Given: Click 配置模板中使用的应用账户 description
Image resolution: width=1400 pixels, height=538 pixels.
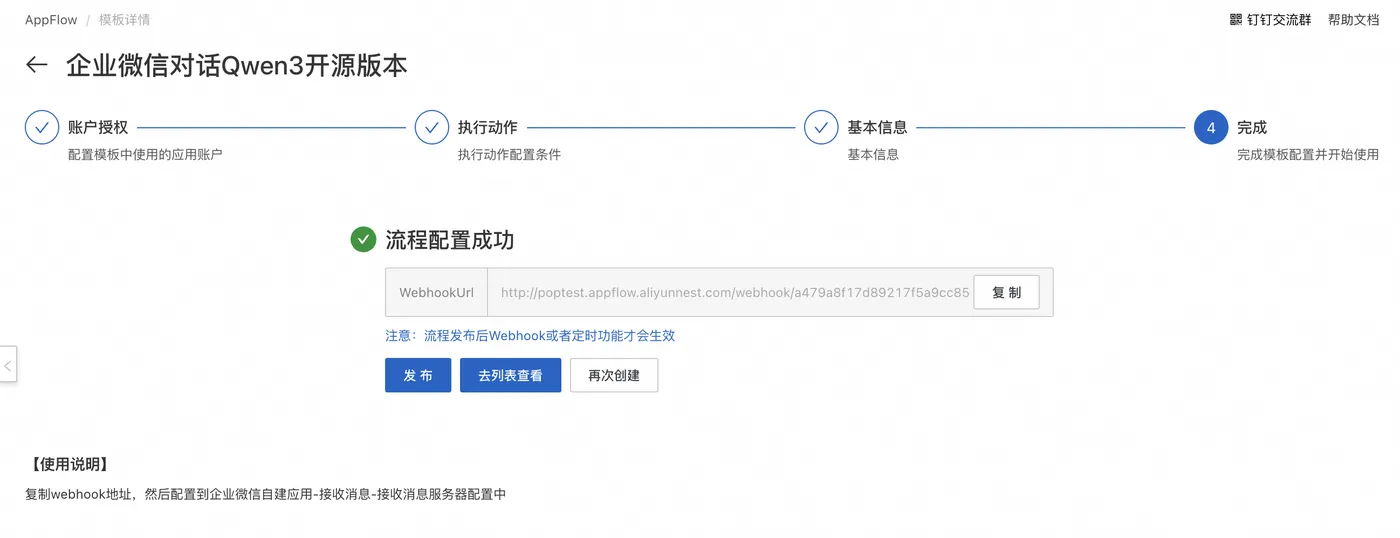Looking at the screenshot, I should tap(145, 155).
